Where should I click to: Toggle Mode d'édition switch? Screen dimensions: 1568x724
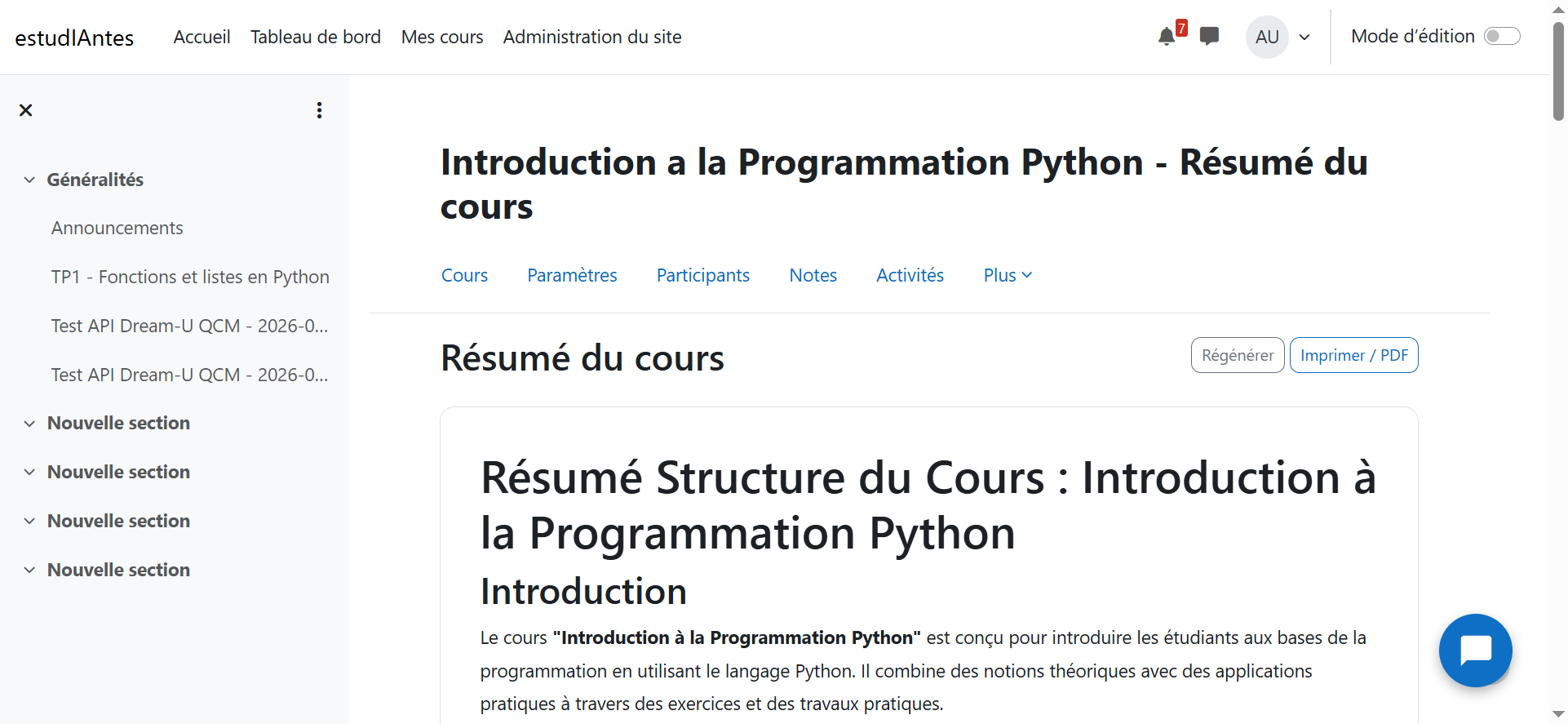click(1502, 36)
